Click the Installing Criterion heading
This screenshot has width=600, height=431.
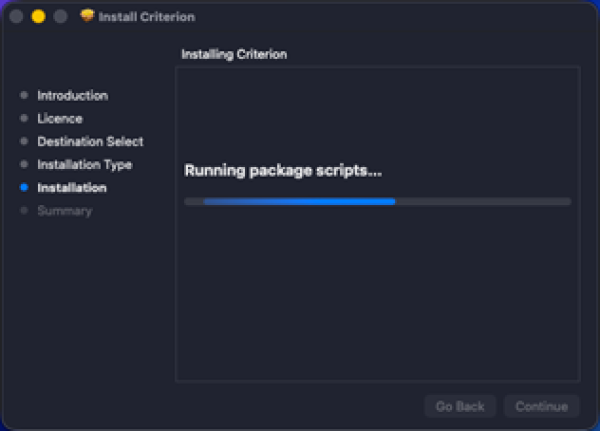pos(234,54)
